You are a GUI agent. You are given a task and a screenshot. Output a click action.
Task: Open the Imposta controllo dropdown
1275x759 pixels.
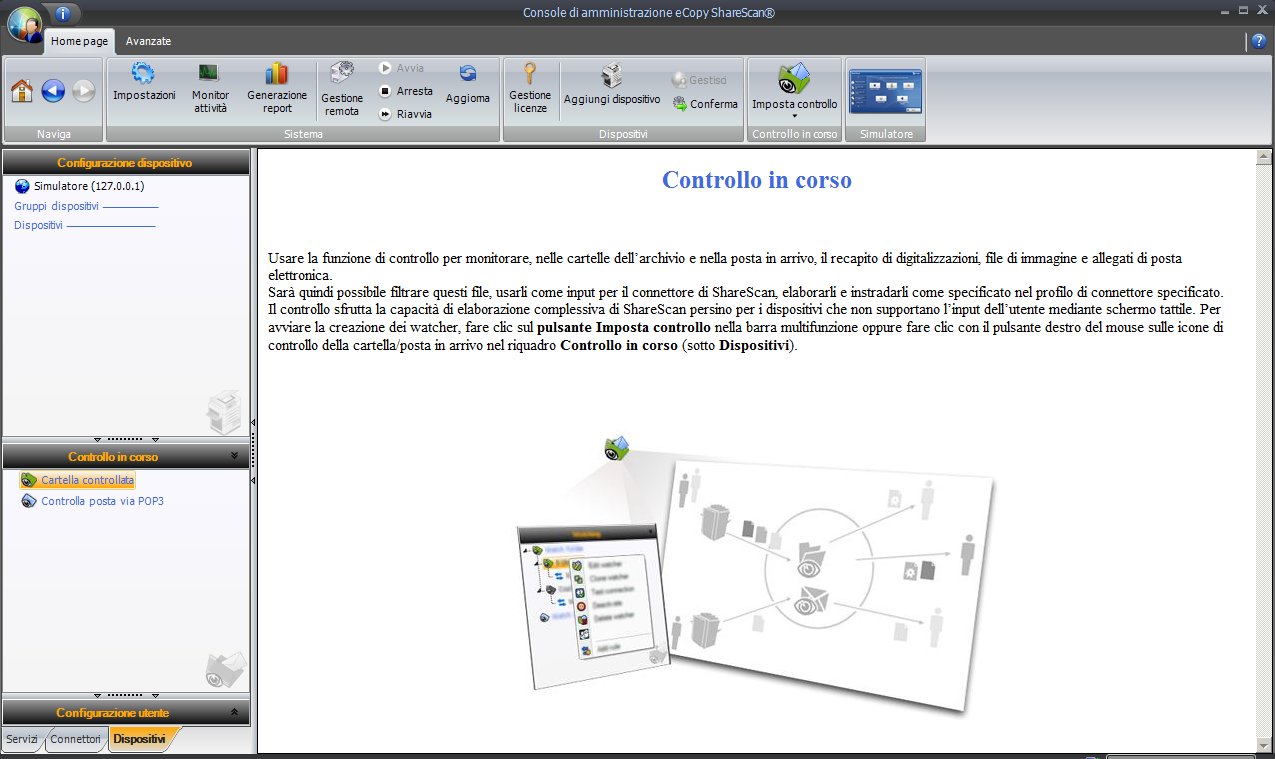point(795,90)
